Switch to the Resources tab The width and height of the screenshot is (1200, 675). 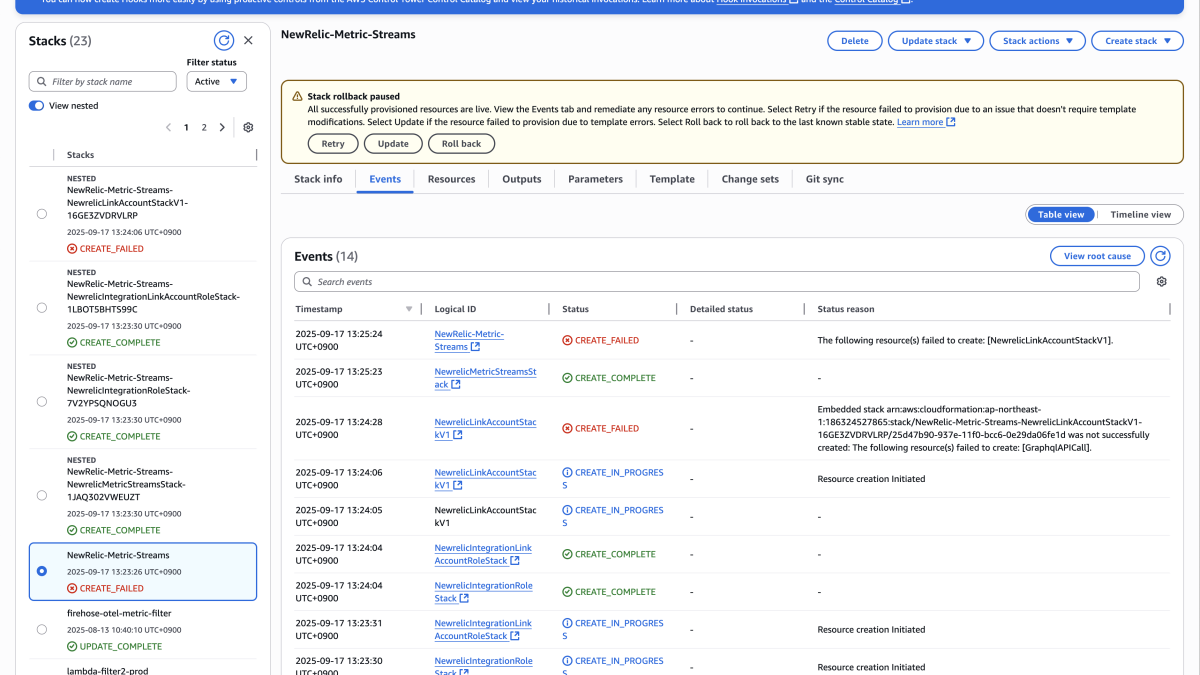point(452,179)
